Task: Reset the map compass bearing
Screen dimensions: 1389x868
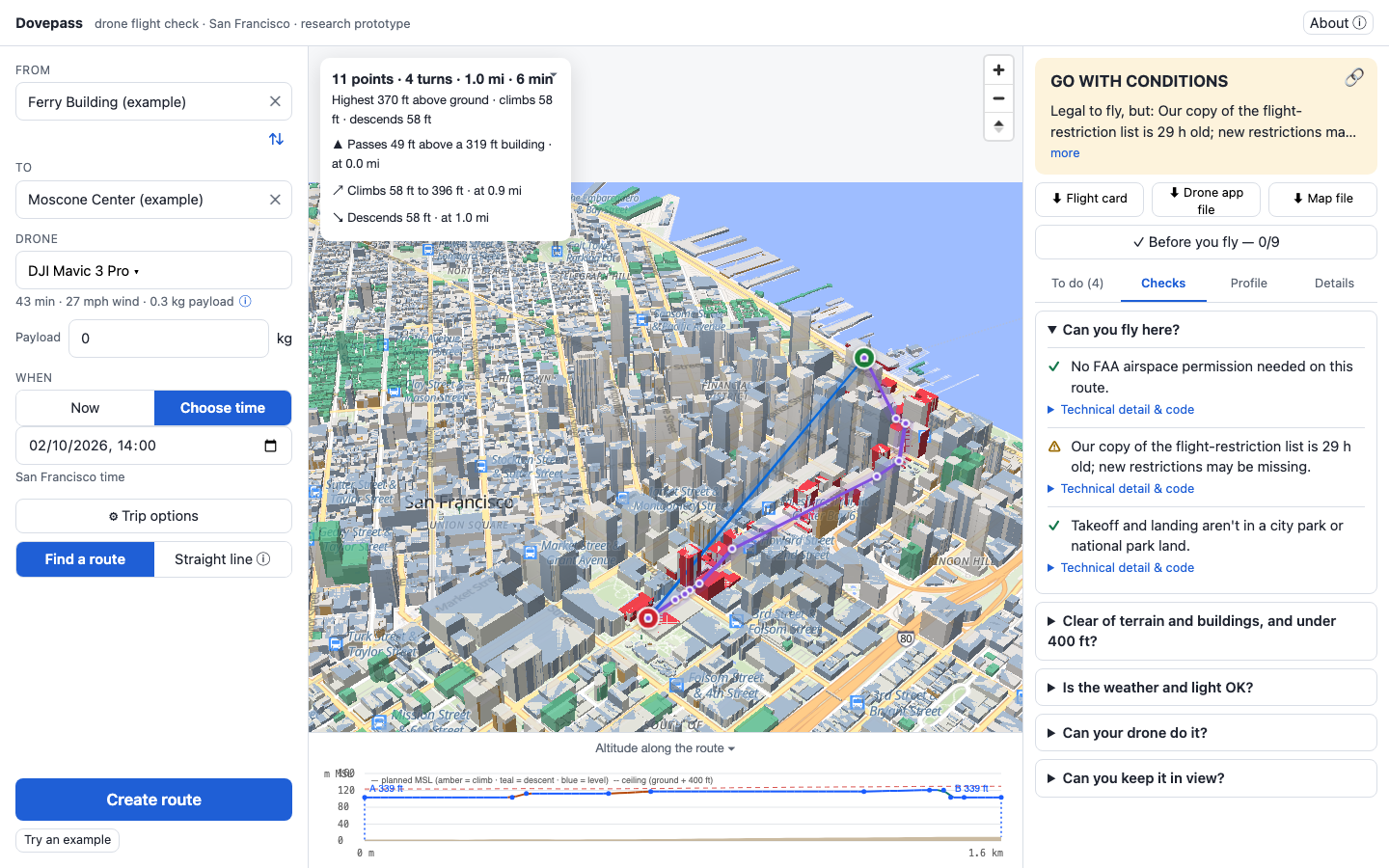Action: [x=998, y=126]
